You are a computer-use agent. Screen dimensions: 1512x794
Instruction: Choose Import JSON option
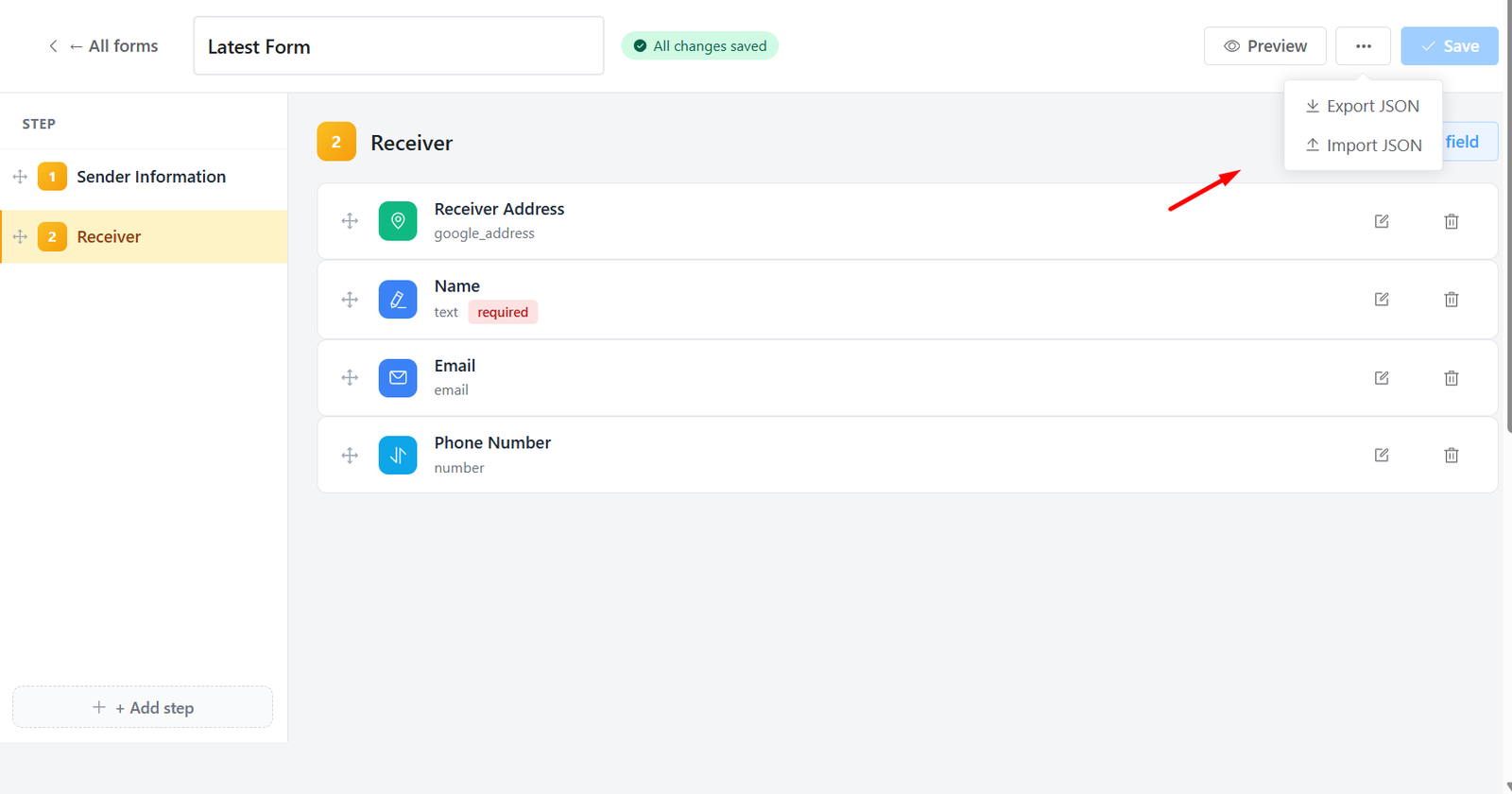point(1363,146)
